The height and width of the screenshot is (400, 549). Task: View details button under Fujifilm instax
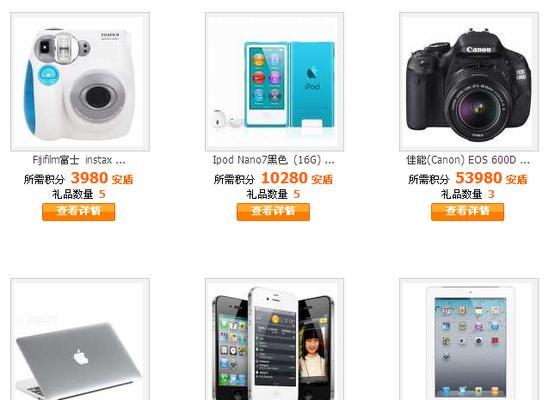coord(79,212)
